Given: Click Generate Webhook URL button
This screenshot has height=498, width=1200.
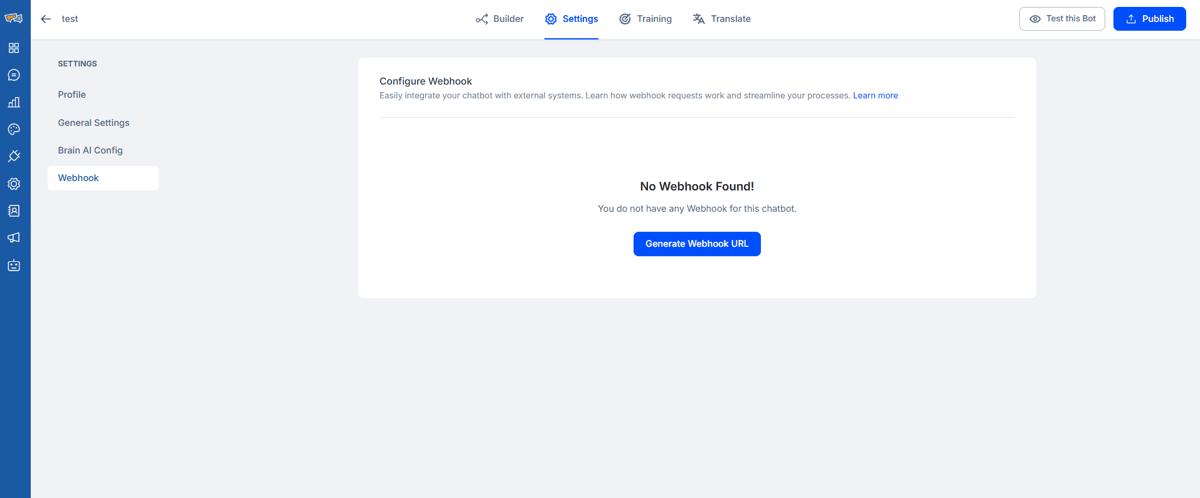Looking at the screenshot, I should pos(697,244).
